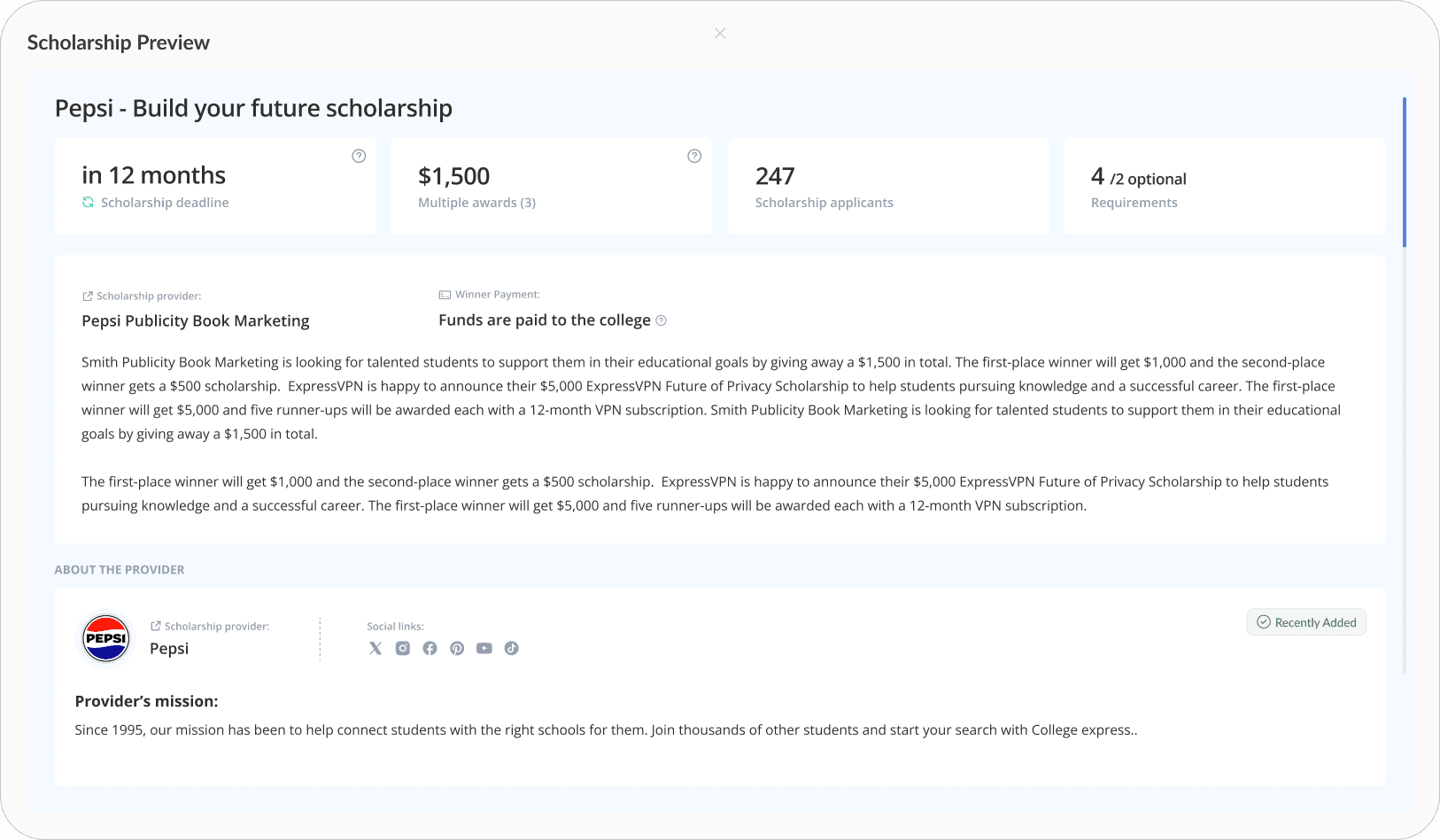Open the provider's Instagram social link
Viewport: 1440px width, 840px height.
tap(403, 649)
